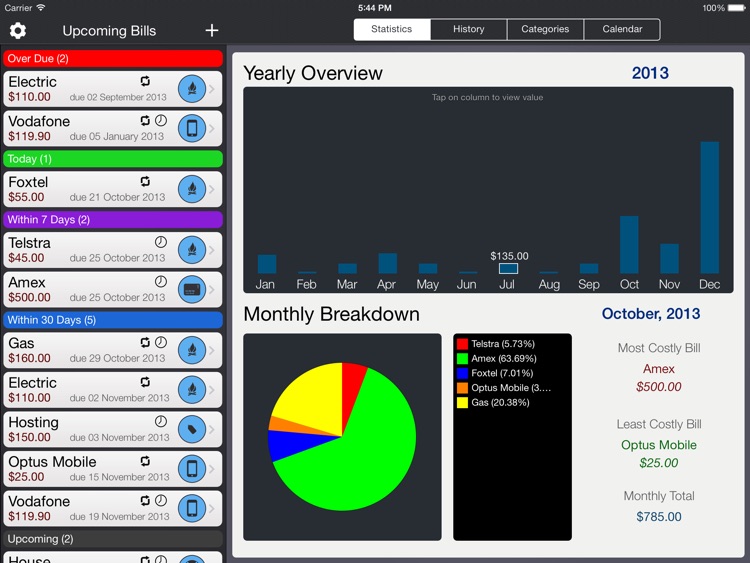Tap recurring icon on Vodafone due 05 January
Screen dimensions: 750x563
coord(145,121)
